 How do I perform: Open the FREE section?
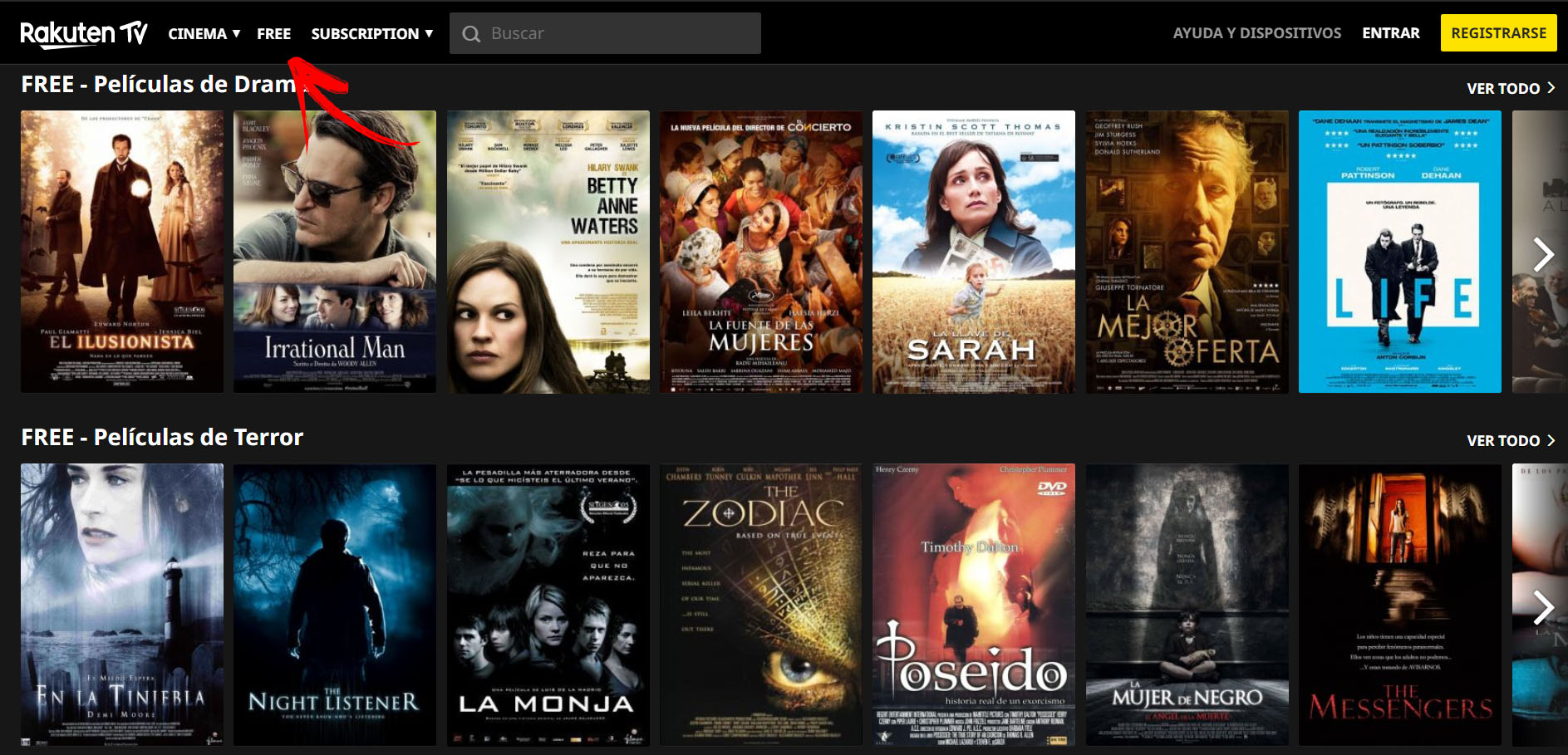tap(273, 33)
